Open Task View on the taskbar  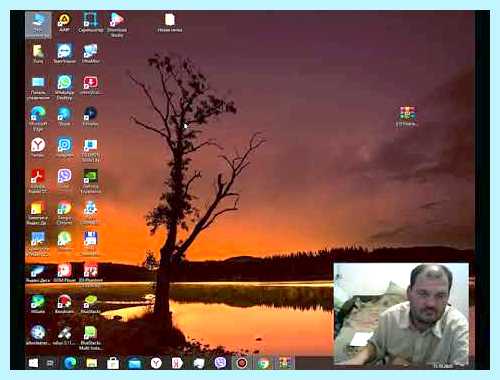point(50,363)
